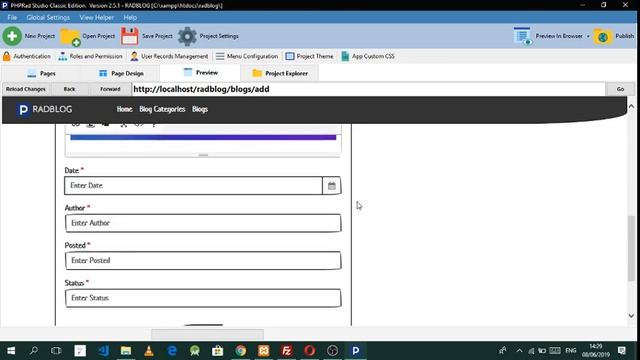The height and width of the screenshot is (360, 640).
Task: Click the Forward button
Action: click(110, 89)
